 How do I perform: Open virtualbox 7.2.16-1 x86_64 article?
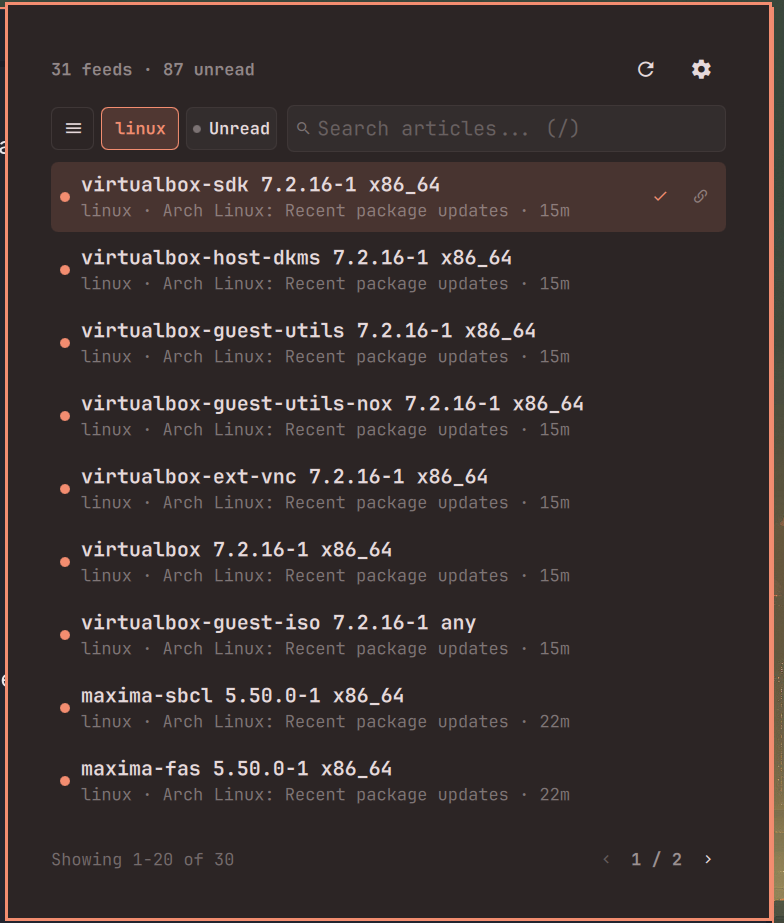[x=388, y=562]
